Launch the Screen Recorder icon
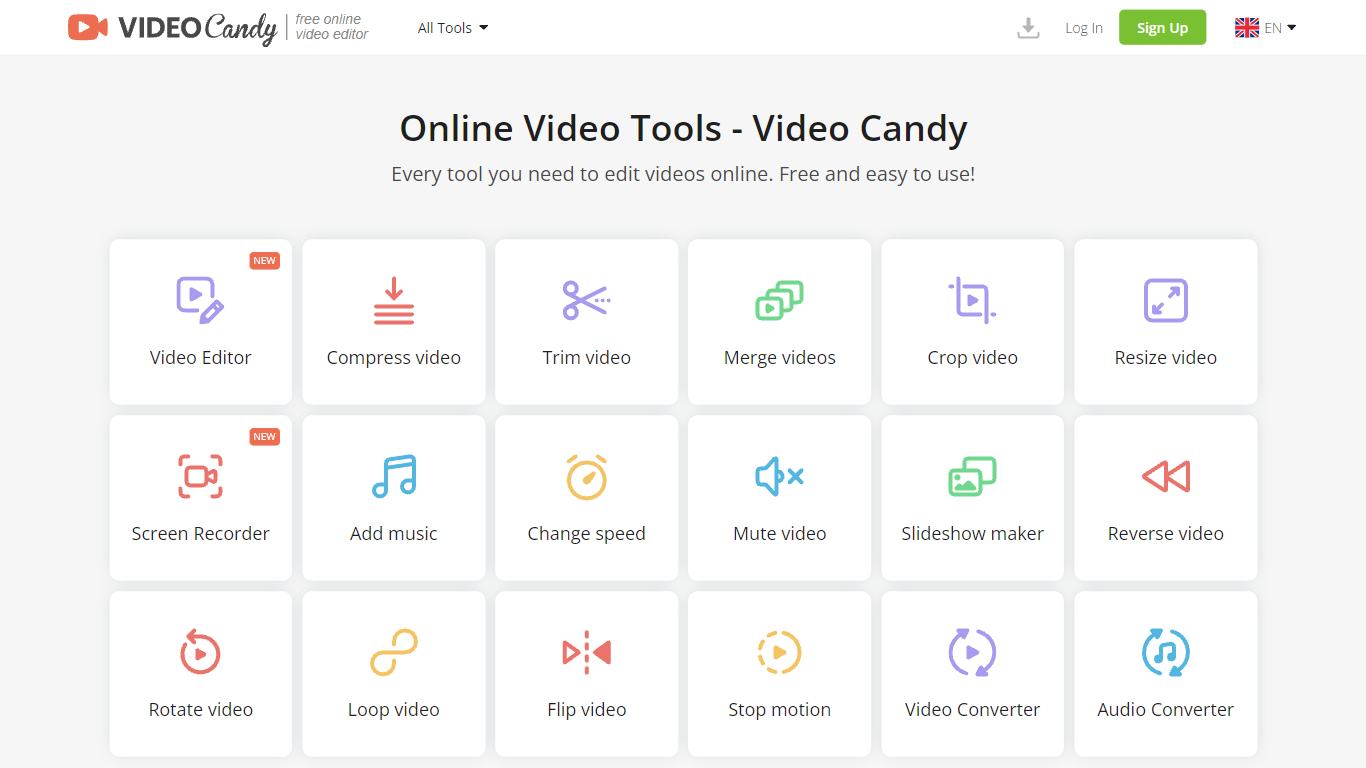The image size is (1366, 768). tap(200, 476)
